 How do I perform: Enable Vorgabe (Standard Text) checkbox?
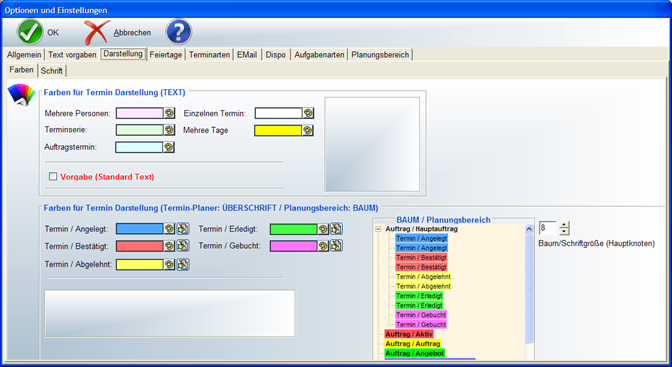tap(53, 176)
